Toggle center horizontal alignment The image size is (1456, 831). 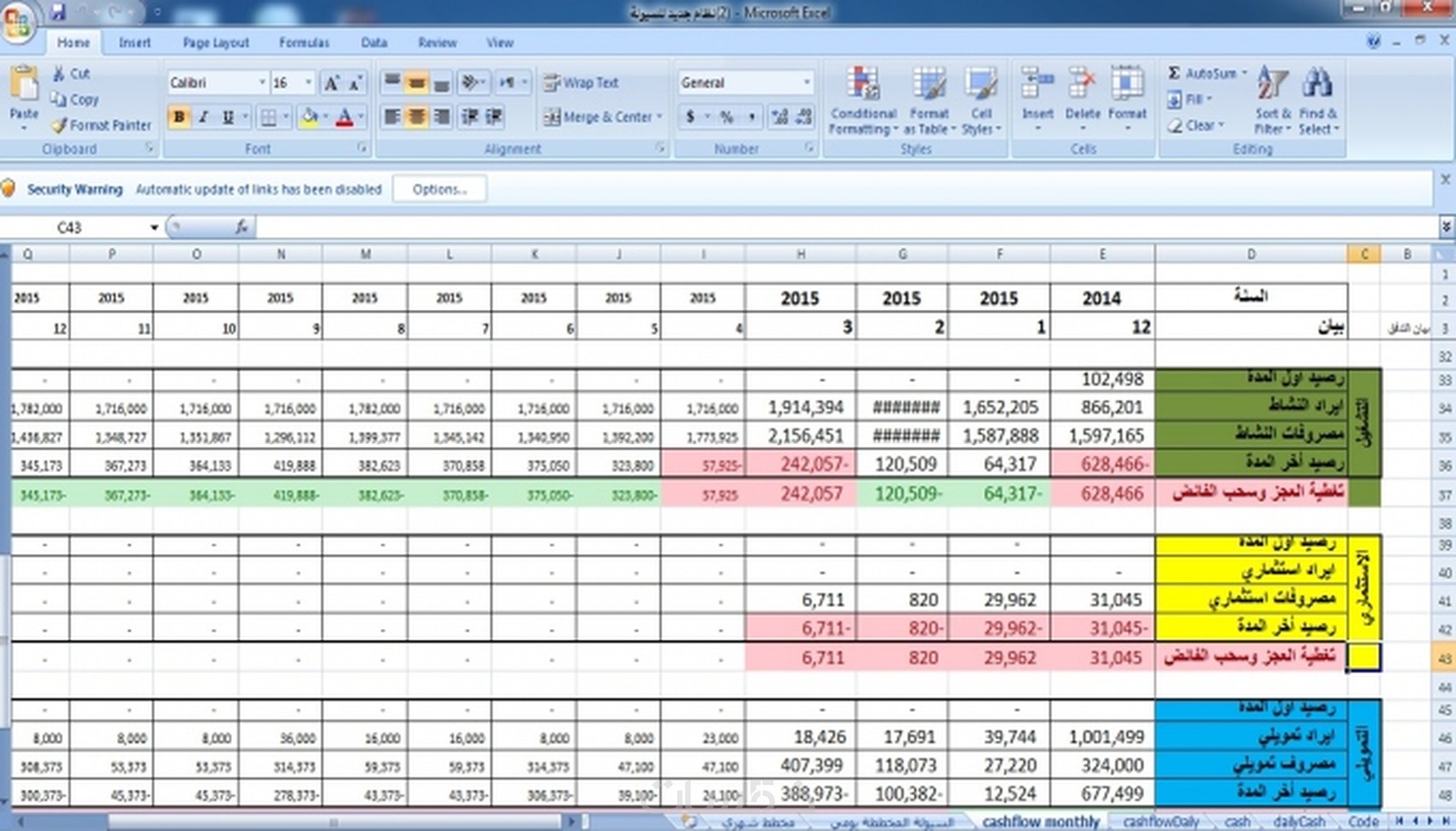coord(417,117)
